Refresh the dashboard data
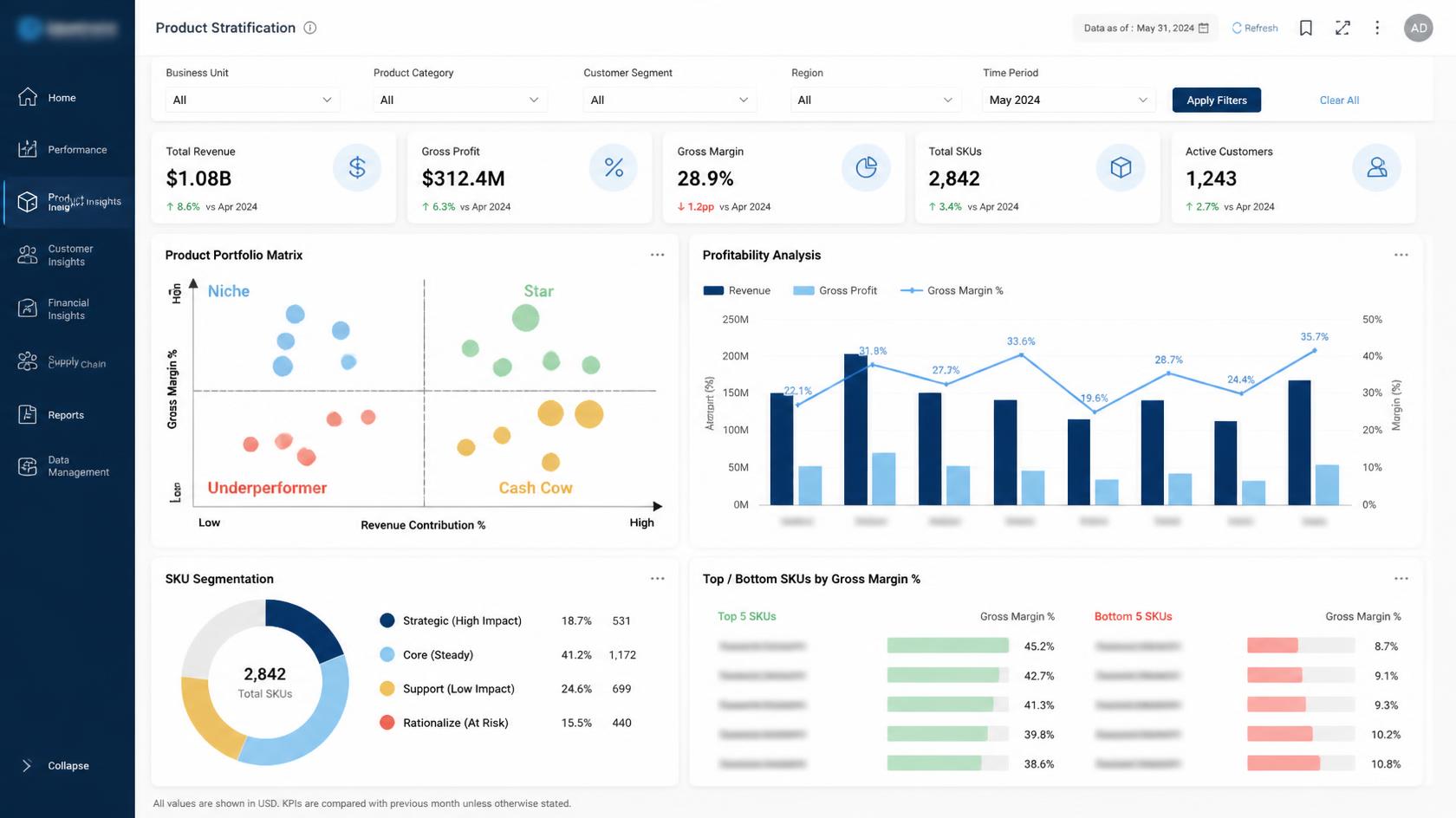 click(x=1255, y=28)
